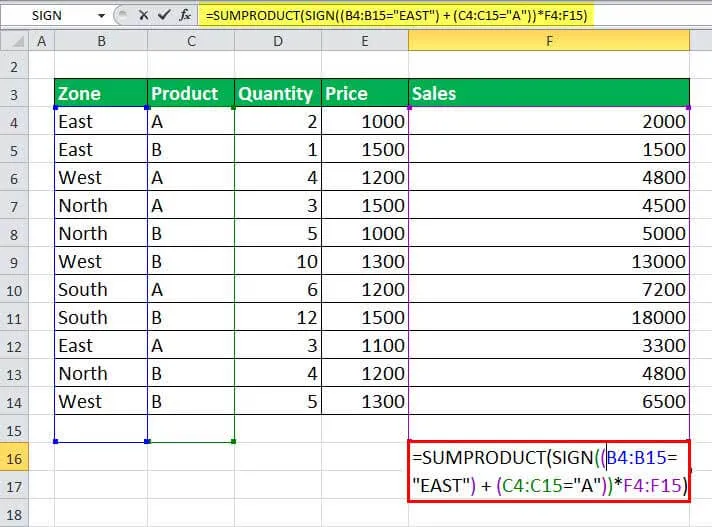Screen dimensions: 712x527
Task: Click quantity 10 cell
Action: 278,261
